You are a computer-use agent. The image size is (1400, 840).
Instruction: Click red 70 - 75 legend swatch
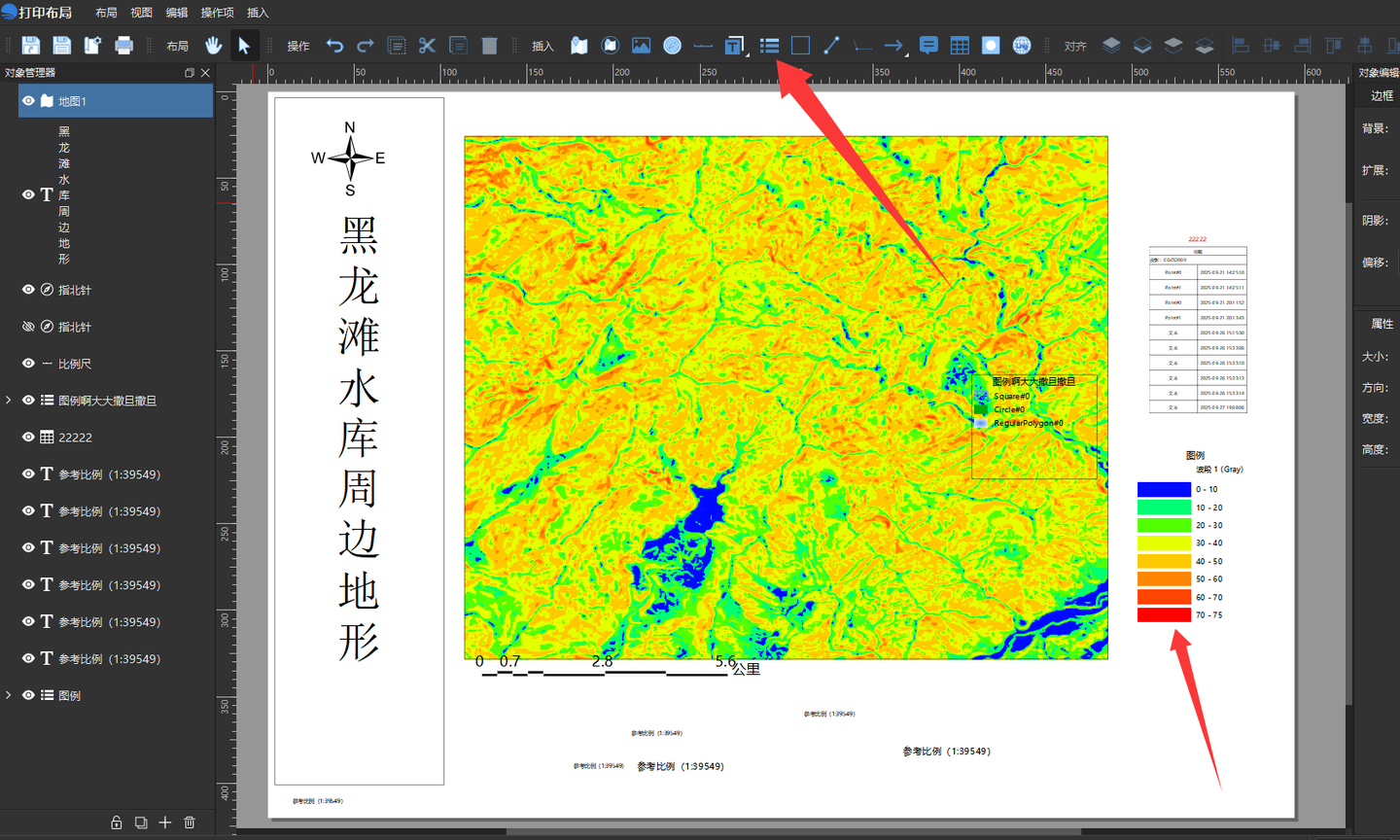coord(1164,614)
